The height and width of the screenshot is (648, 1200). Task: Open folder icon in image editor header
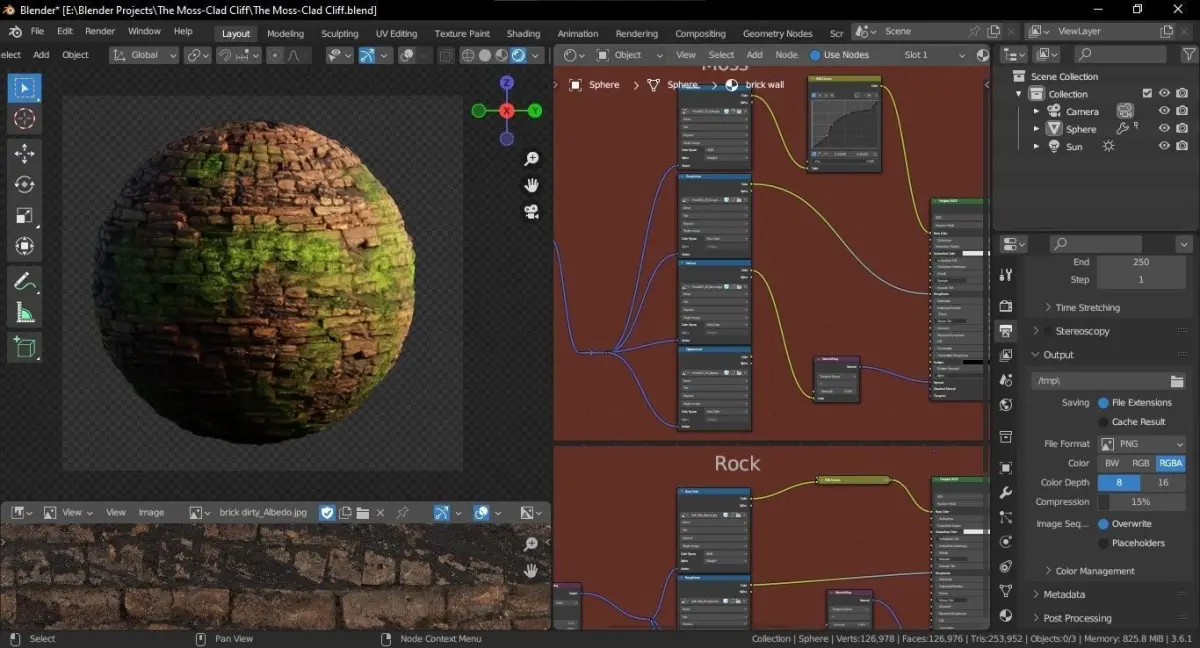click(363, 512)
